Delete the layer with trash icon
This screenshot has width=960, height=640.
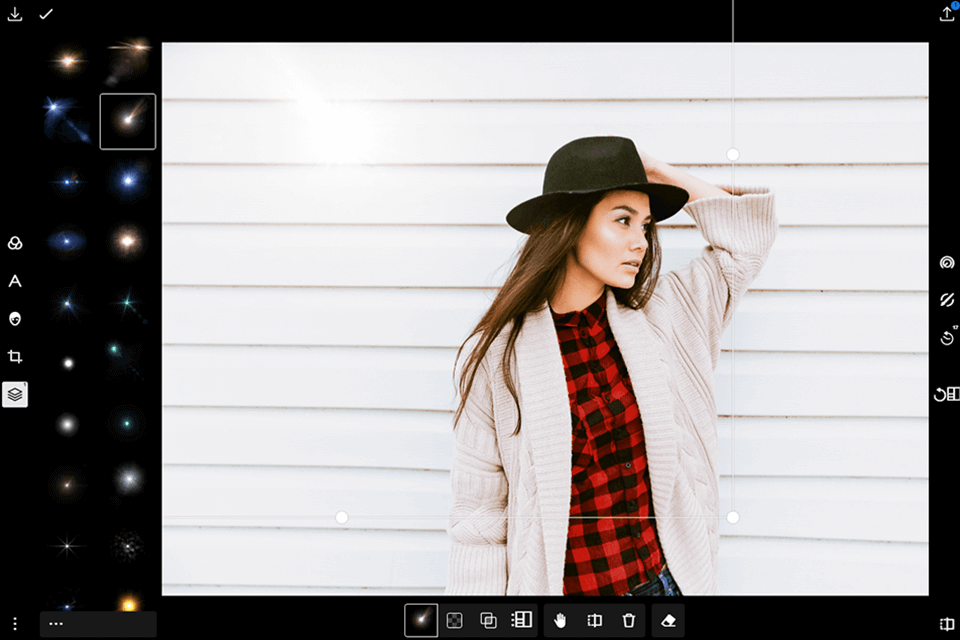click(x=629, y=620)
